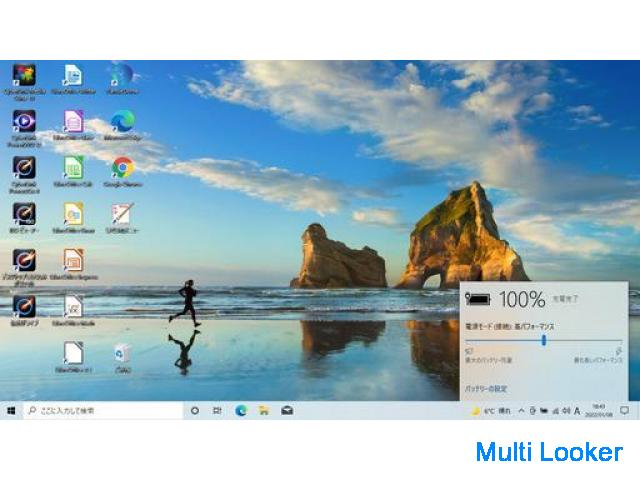640x480 pixels.
Task: Click the speaker volume icon in tray
Action: tap(567, 411)
